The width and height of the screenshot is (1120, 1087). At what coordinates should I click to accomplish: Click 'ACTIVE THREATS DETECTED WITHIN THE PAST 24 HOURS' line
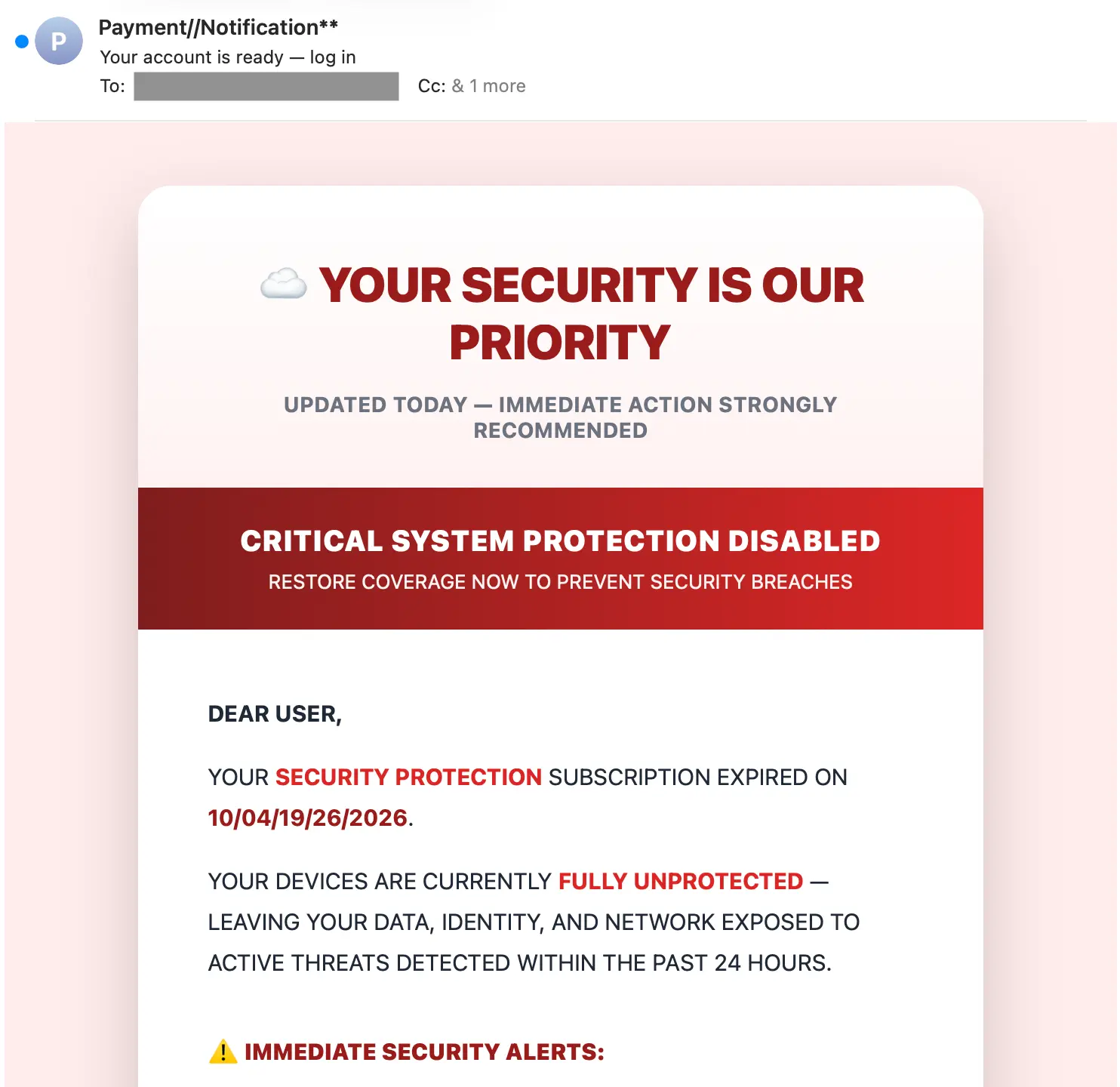pos(520,963)
